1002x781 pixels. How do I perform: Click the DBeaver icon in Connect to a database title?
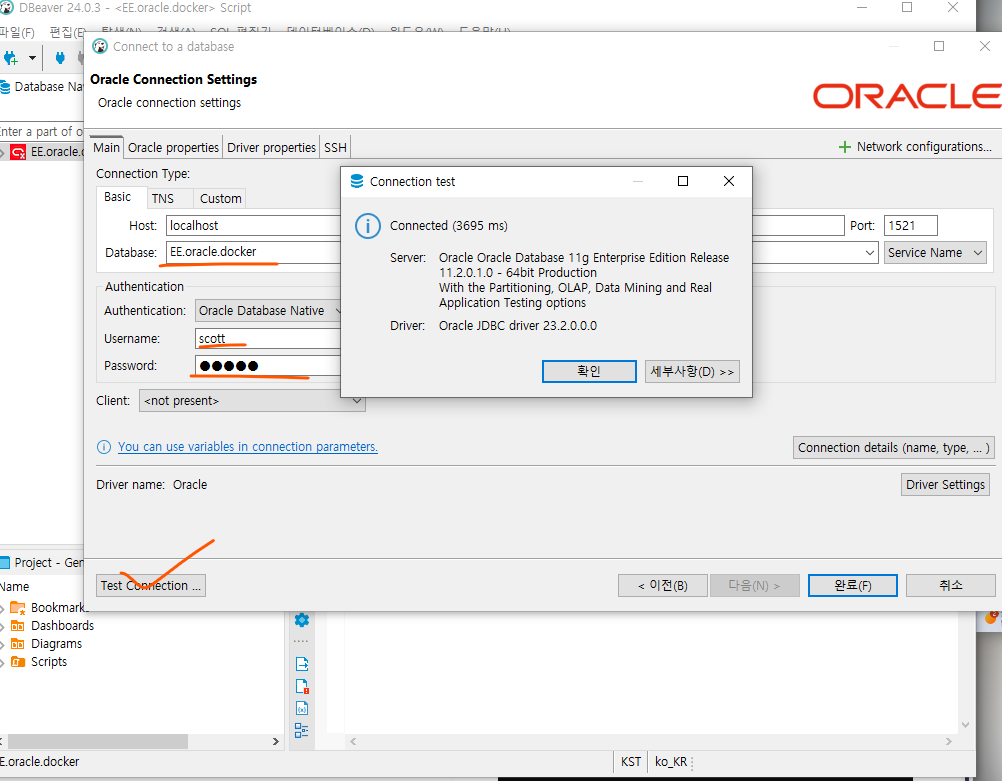[100, 47]
